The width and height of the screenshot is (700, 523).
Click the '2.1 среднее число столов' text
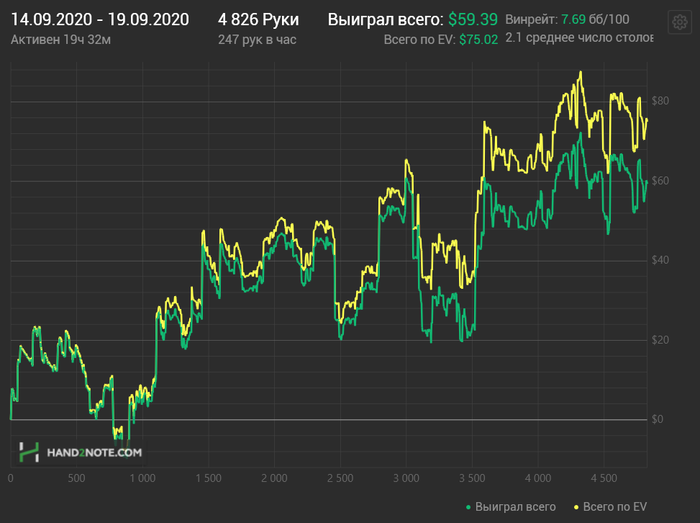(x=579, y=37)
